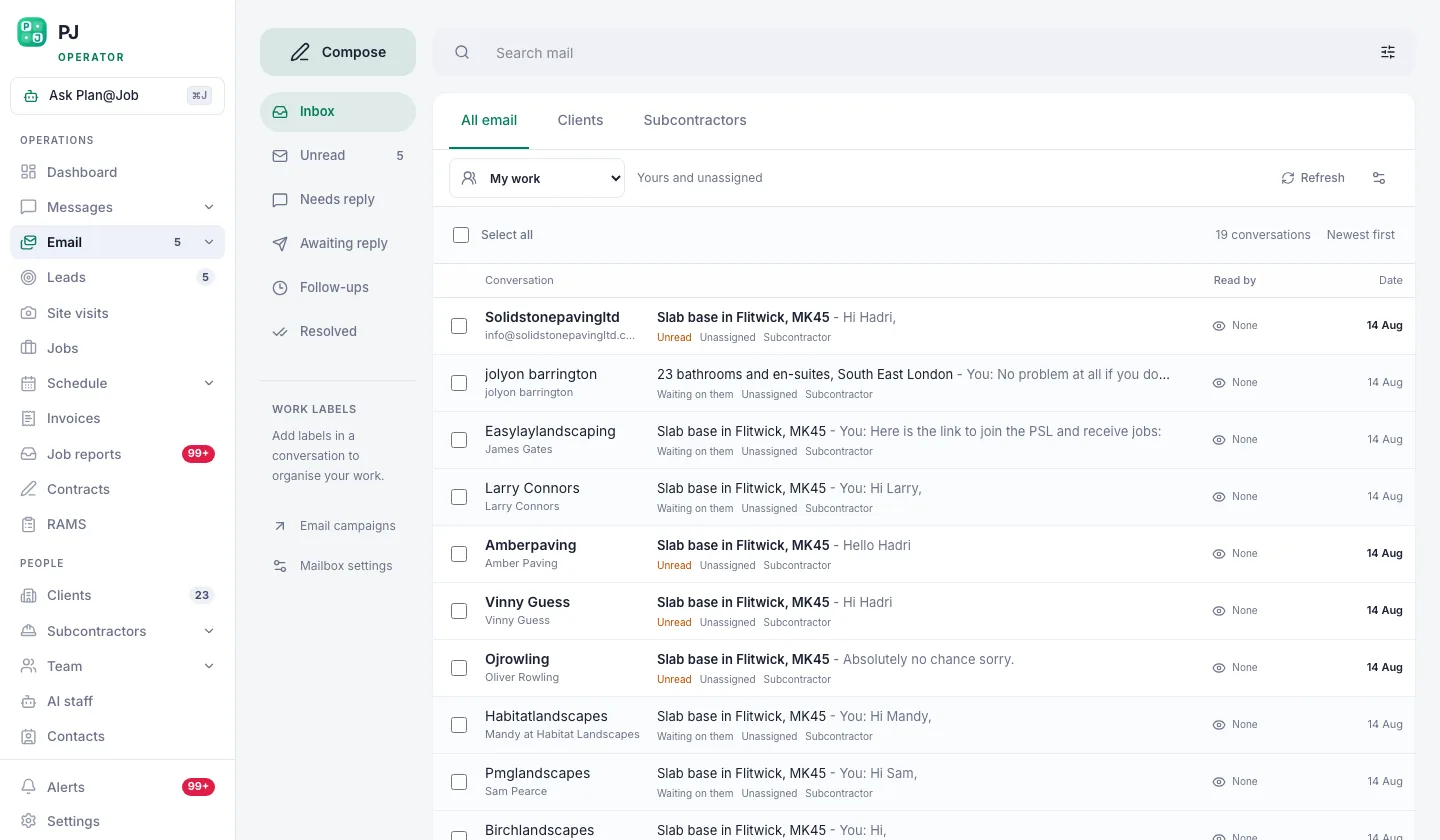The width and height of the screenshot is (1440, 840).
Task: Click the Contracts pen icon
Action: [28, 489]
